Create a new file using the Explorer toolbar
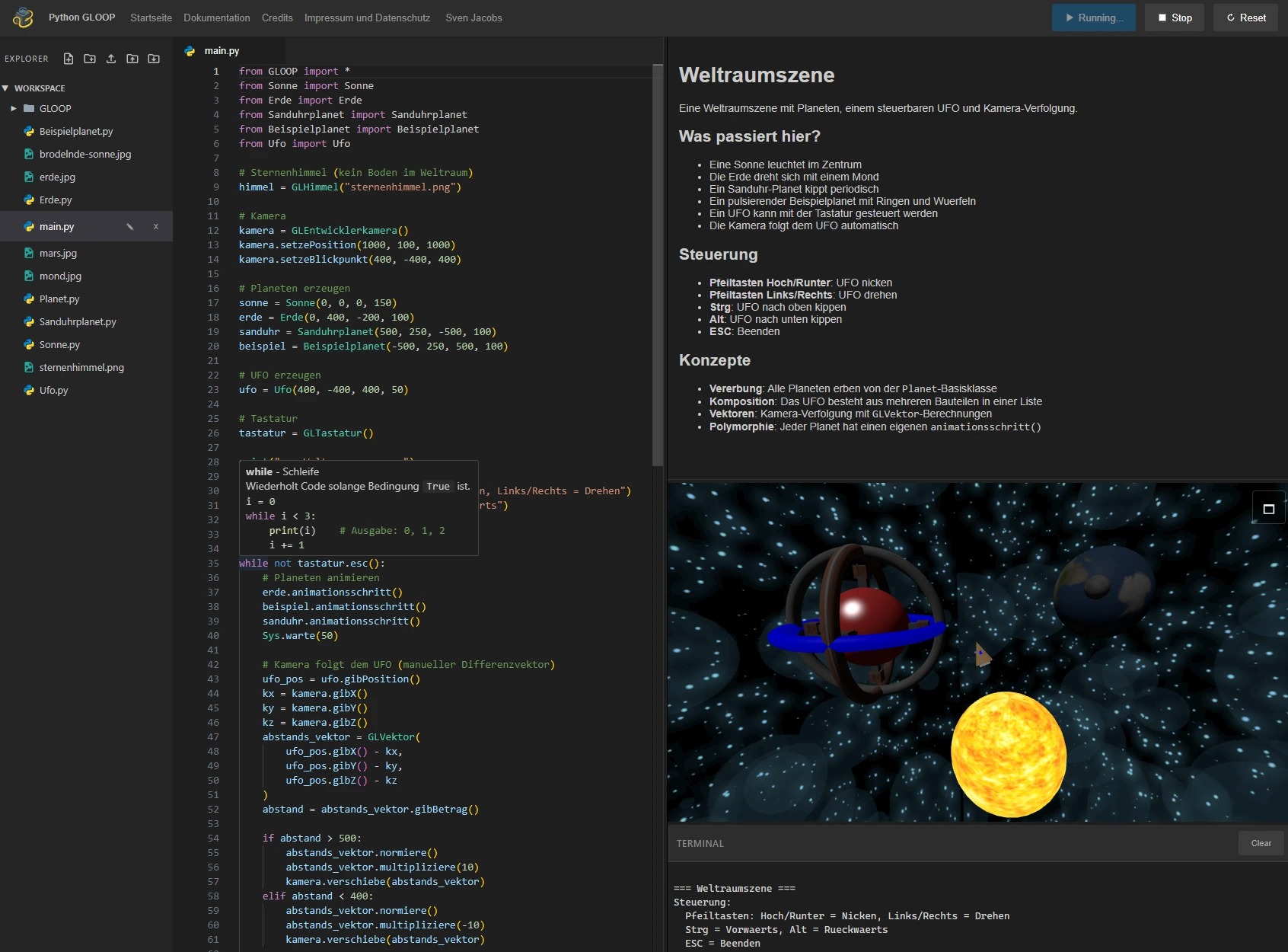1288x952 pixels. click(68, 58)
